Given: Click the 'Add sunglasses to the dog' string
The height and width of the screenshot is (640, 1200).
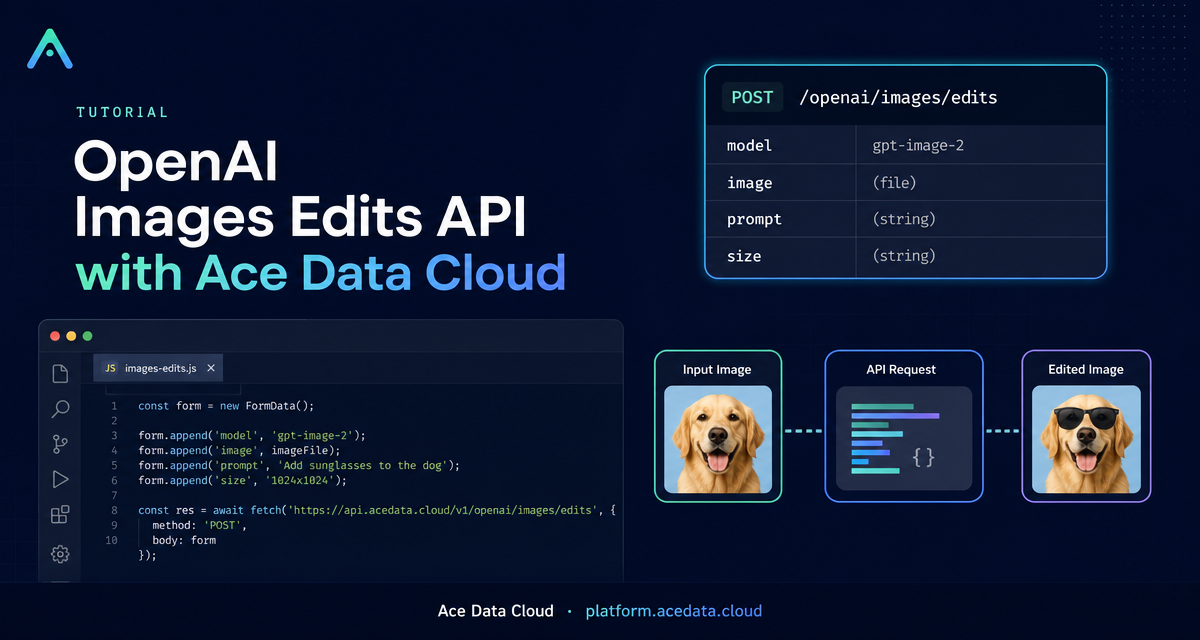Looking at the screenshot, I should coord(363,465).
